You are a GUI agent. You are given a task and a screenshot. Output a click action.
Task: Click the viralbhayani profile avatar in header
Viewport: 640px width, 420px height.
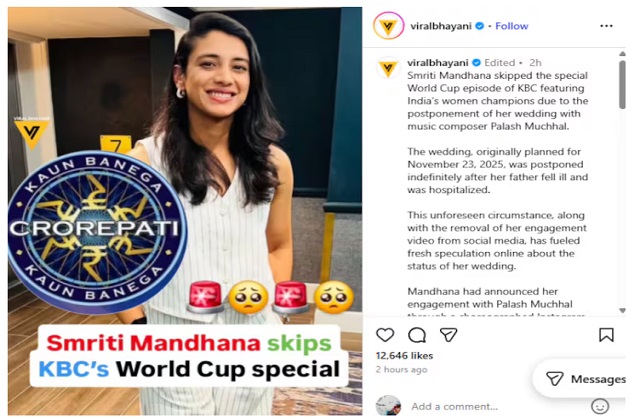388,26
